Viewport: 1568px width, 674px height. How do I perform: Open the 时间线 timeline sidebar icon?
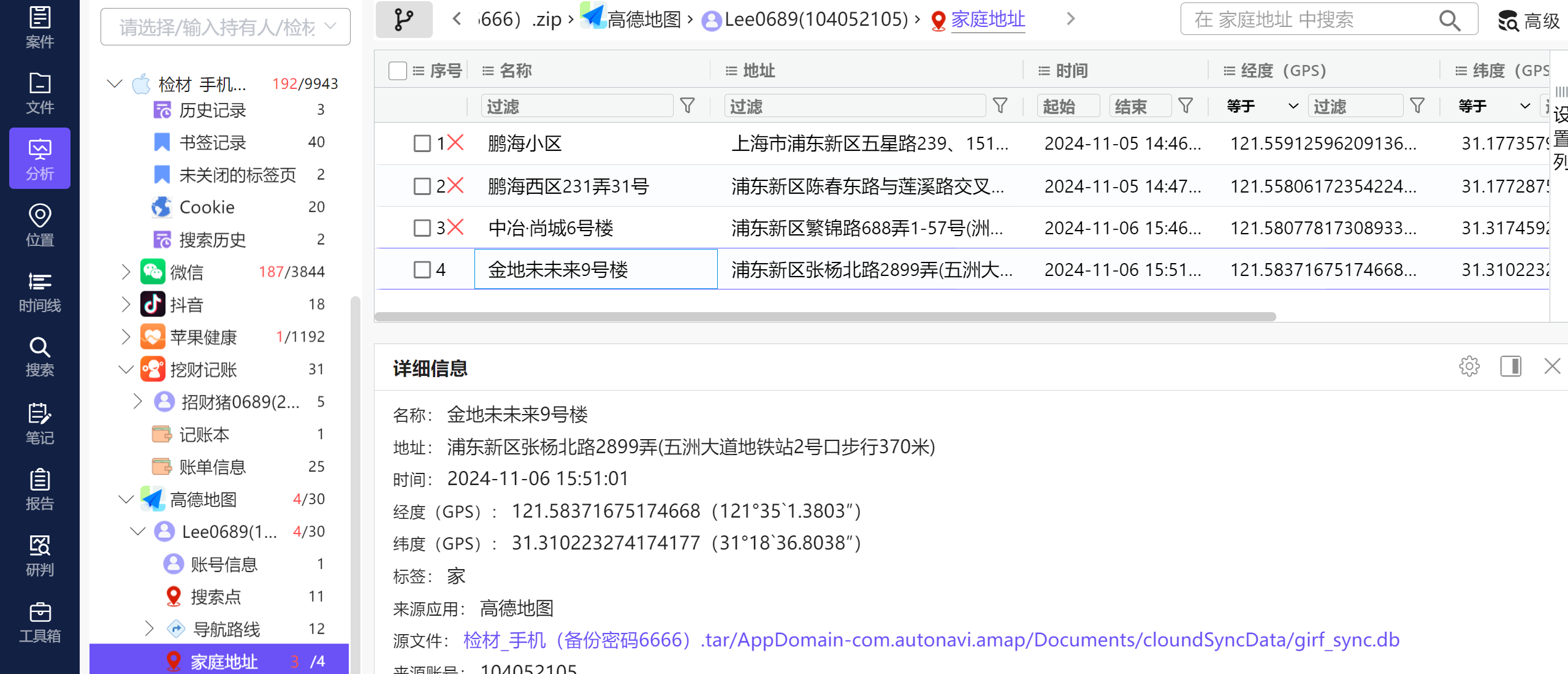tap(39, 291)
